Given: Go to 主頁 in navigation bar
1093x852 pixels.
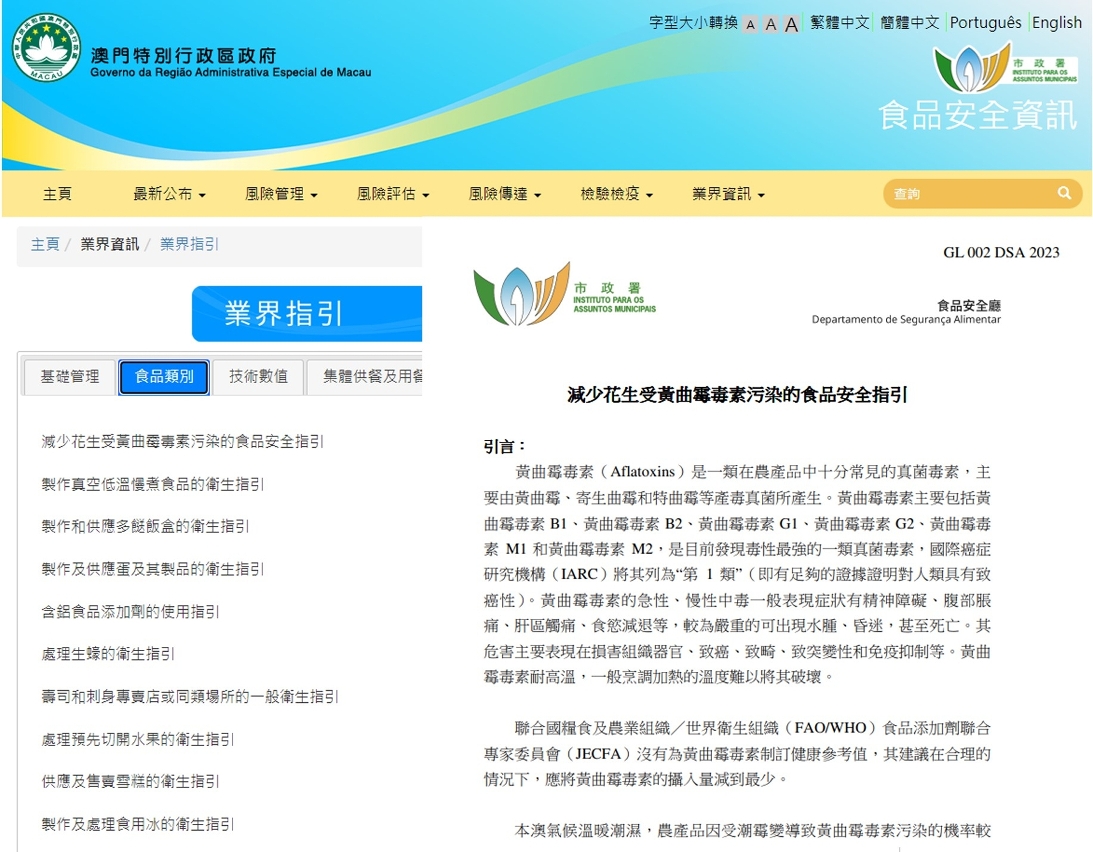Looking at the screenshot, I should (x=57, y=194).
